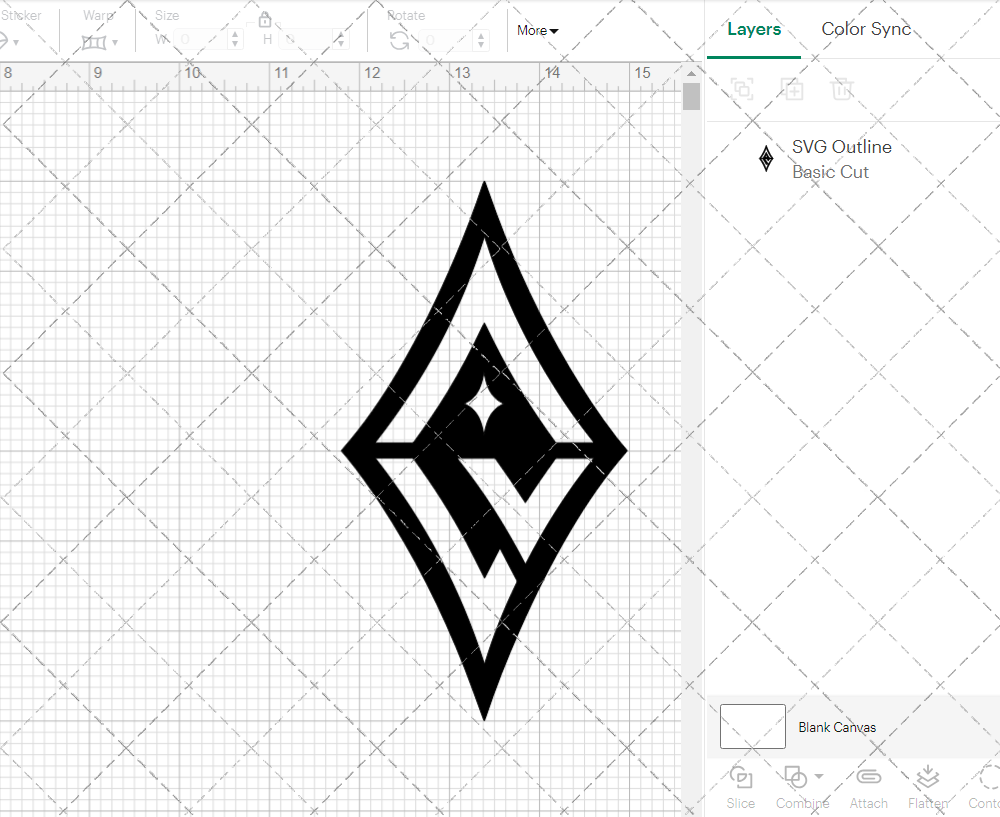Click the Delete layer trash icon

843,89
